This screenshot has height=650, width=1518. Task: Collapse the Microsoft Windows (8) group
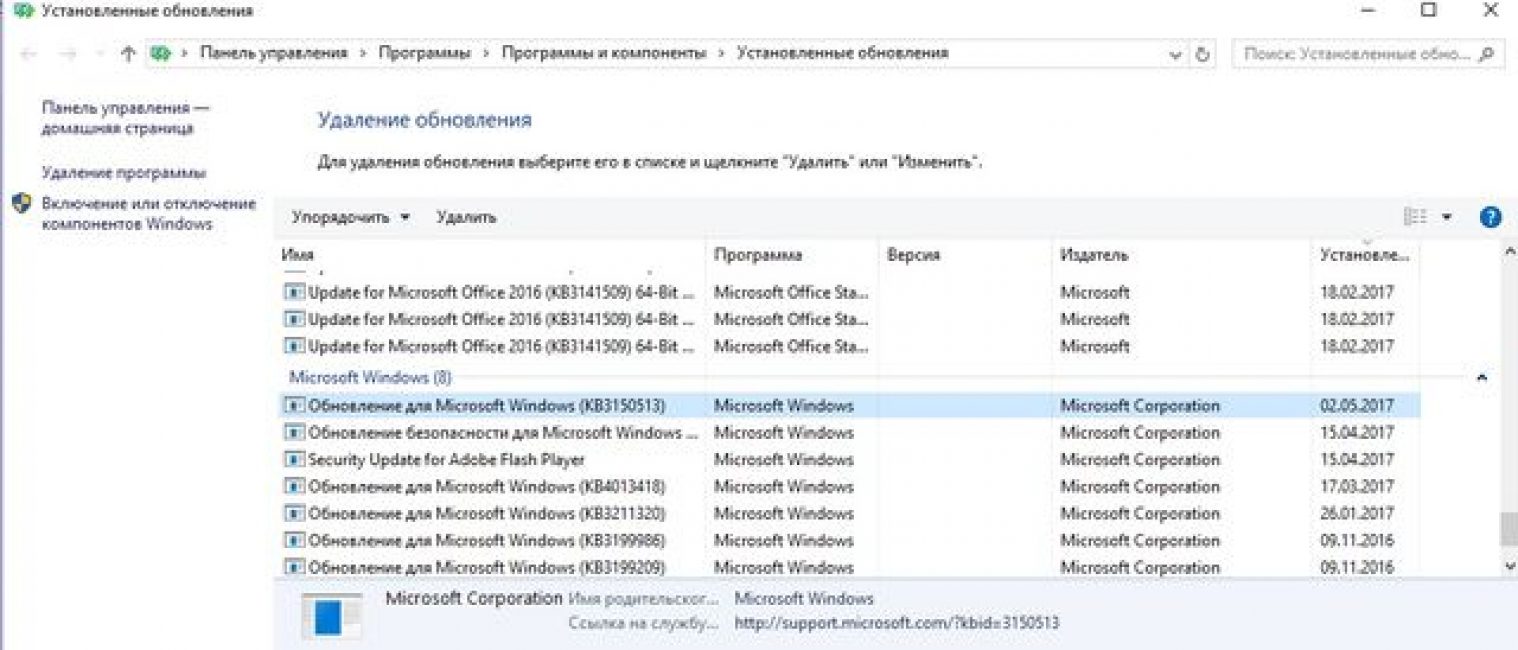click(x=1481, y=378)
